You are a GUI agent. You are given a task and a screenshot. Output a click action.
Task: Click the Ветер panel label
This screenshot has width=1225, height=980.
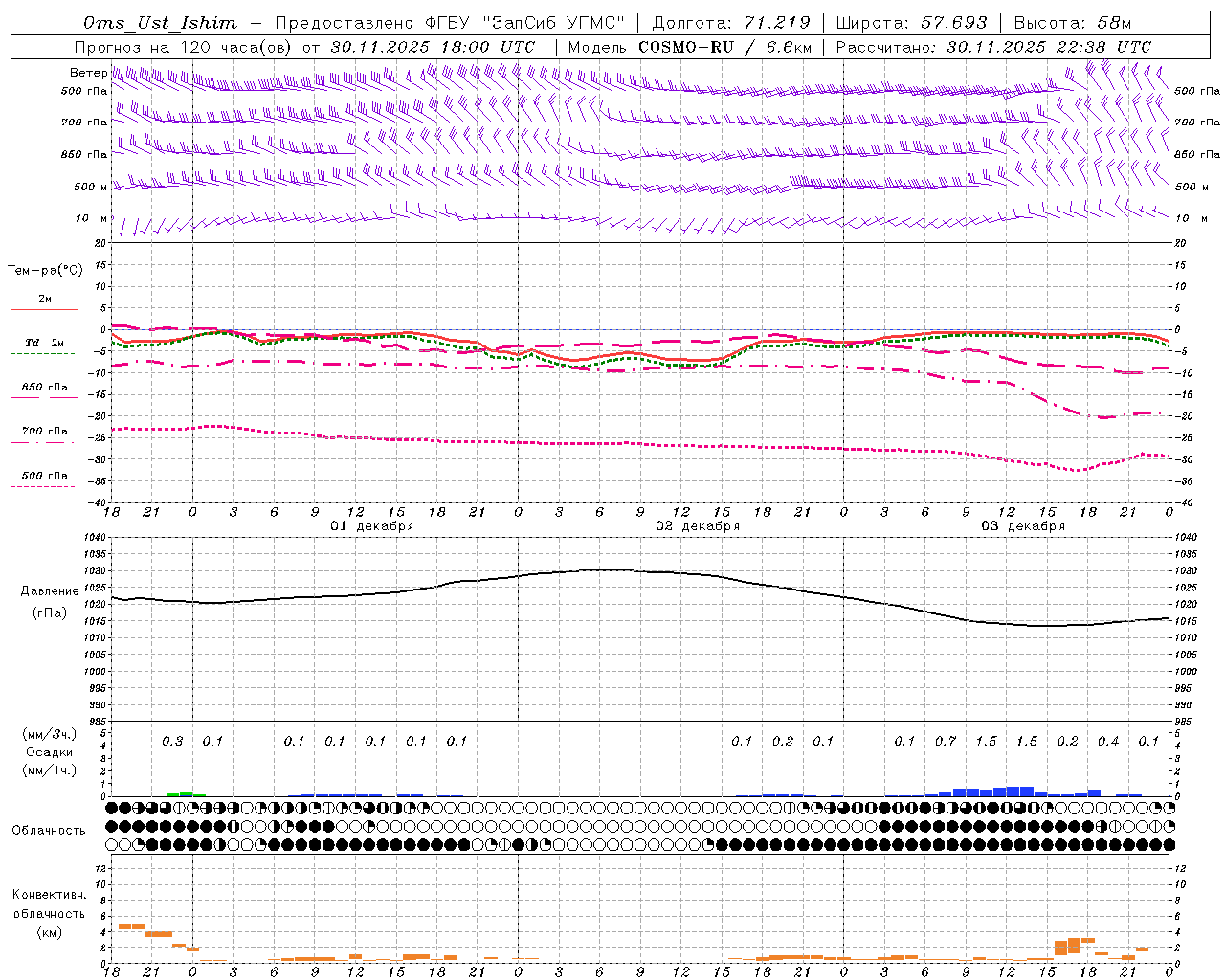pyautogui.click(x=89, y=73)
